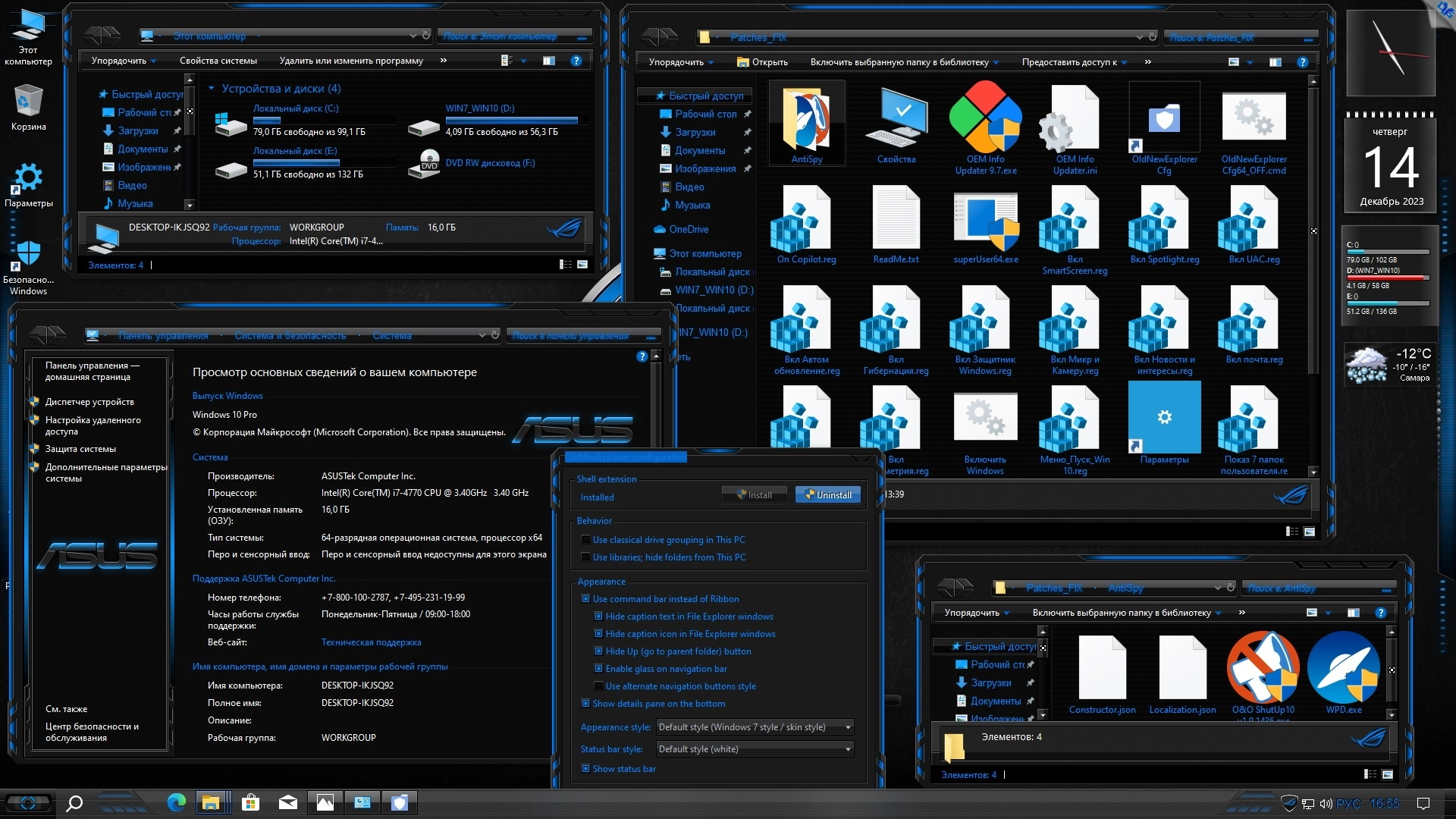This screenshot has width=1456, height=819.
Task: Open the Status bar style dropdown
Action: click(755, 749)
